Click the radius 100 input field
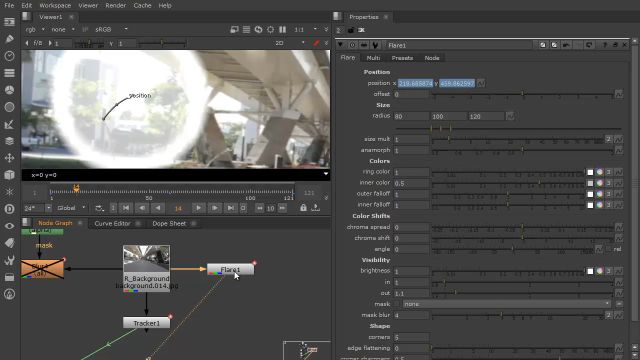Screen dimensions: 640x360 tap(448, 116)
